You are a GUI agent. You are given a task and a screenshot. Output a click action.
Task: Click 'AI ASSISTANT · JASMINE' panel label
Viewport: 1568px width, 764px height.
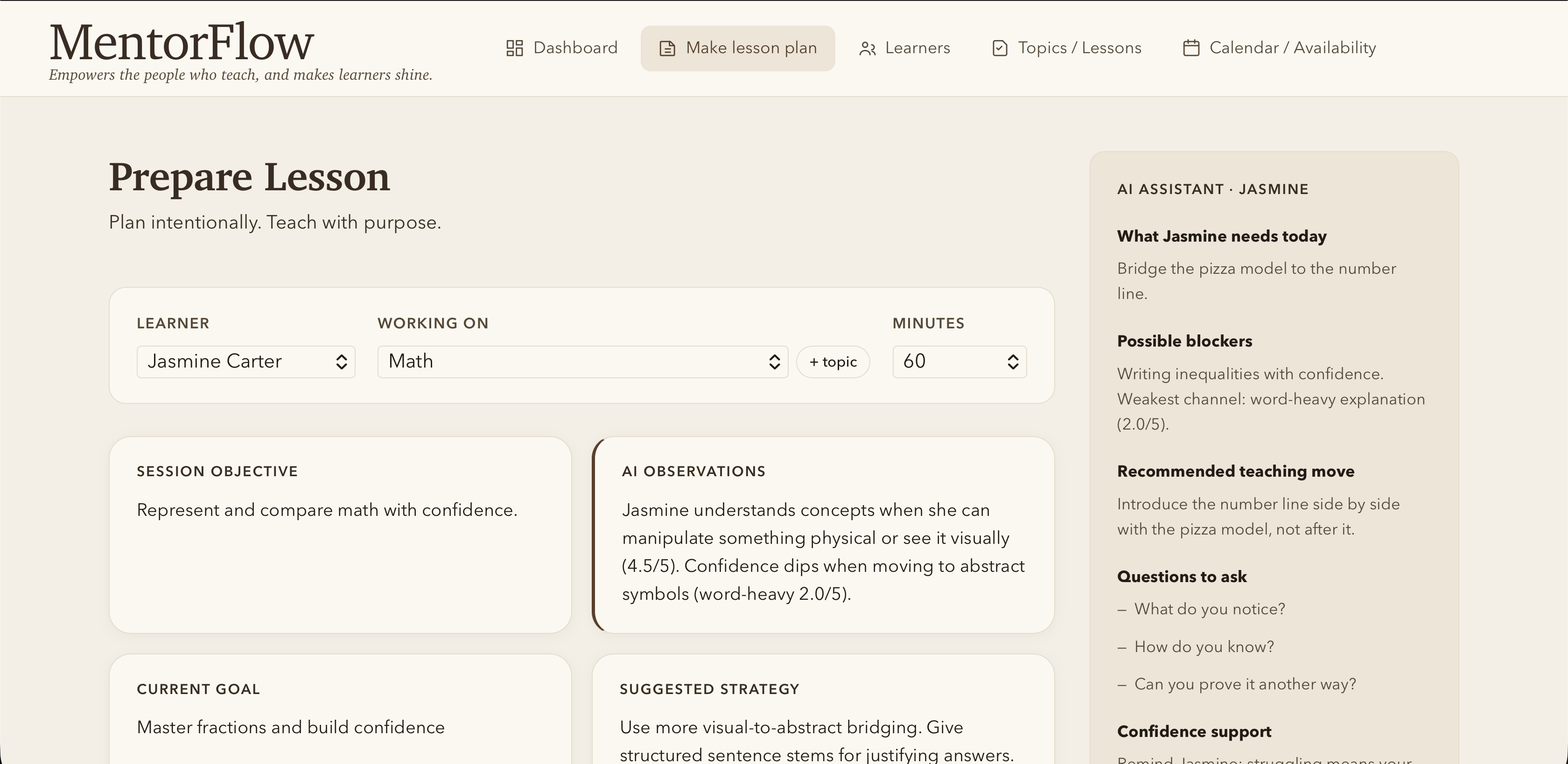click(x=1212, y=189)
